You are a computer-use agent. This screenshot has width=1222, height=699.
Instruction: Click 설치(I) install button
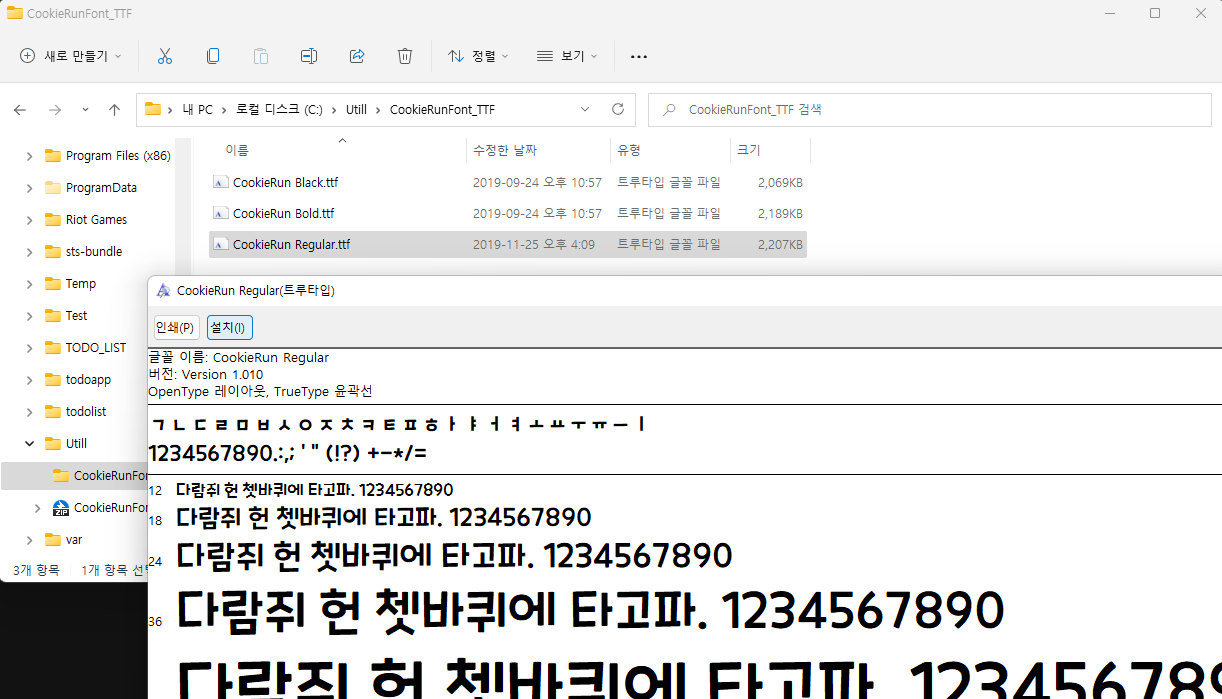(x=229, y=327)
